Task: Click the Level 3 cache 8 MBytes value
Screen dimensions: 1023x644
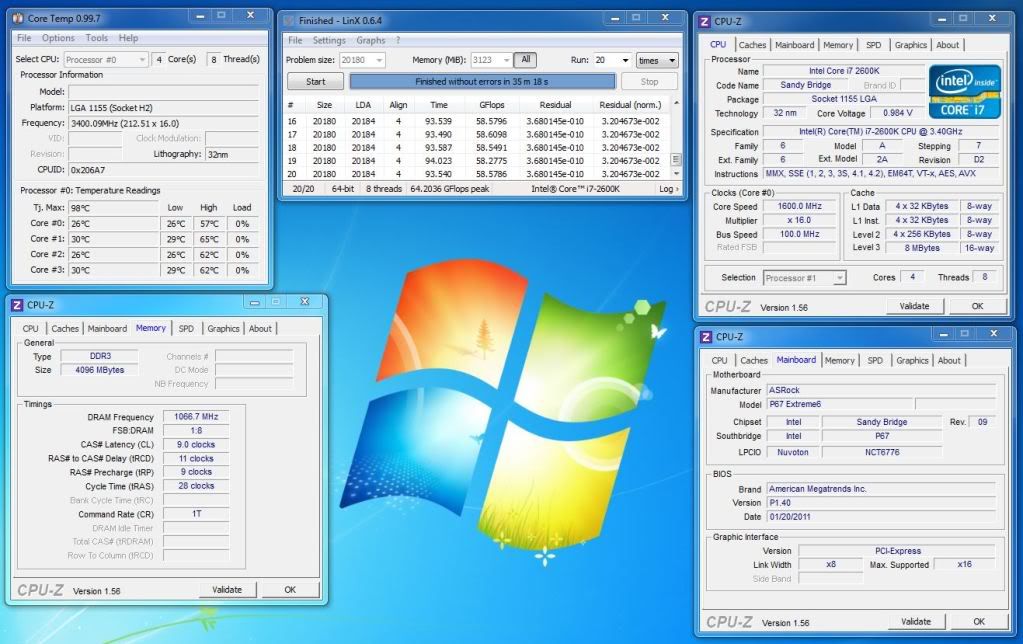Action: (922, 248)
